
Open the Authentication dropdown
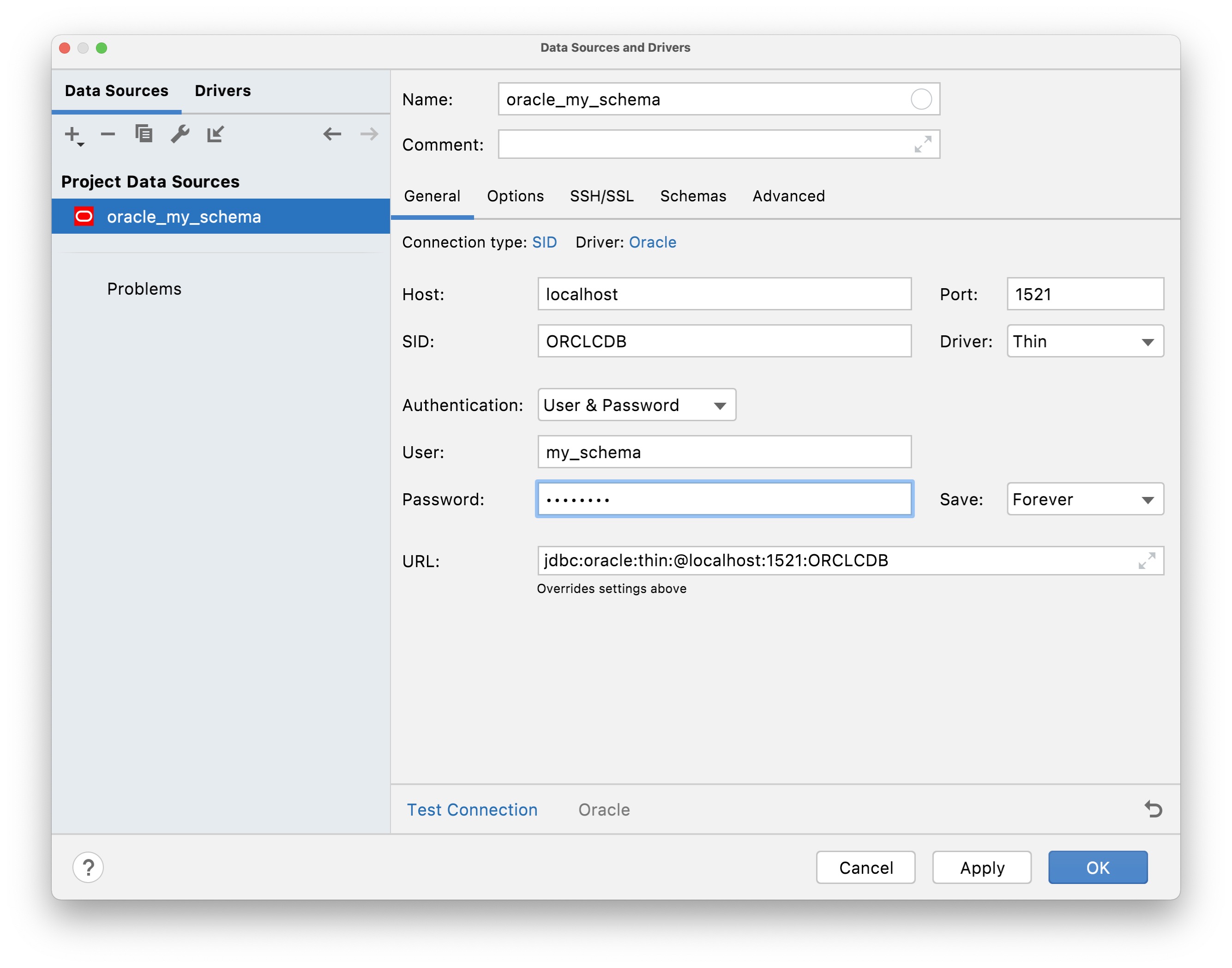[636, 405]
